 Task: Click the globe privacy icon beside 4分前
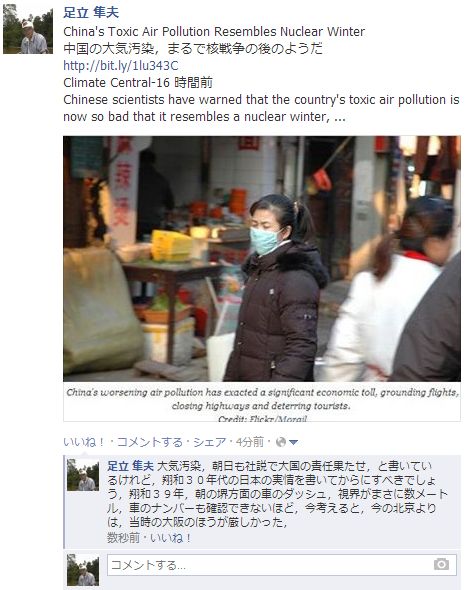(281, 442)
